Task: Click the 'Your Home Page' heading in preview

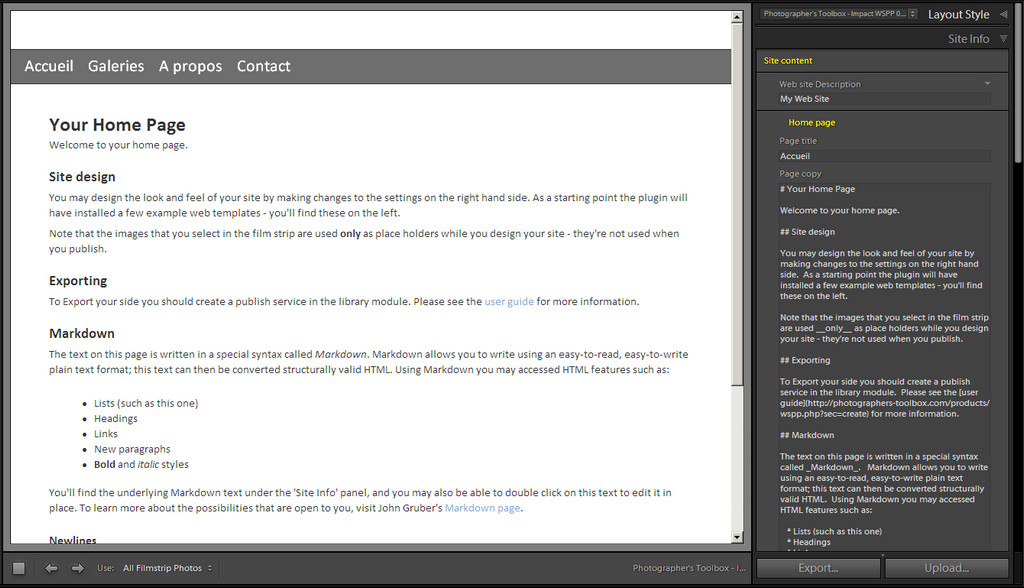Action: click(x=117, y=125)
